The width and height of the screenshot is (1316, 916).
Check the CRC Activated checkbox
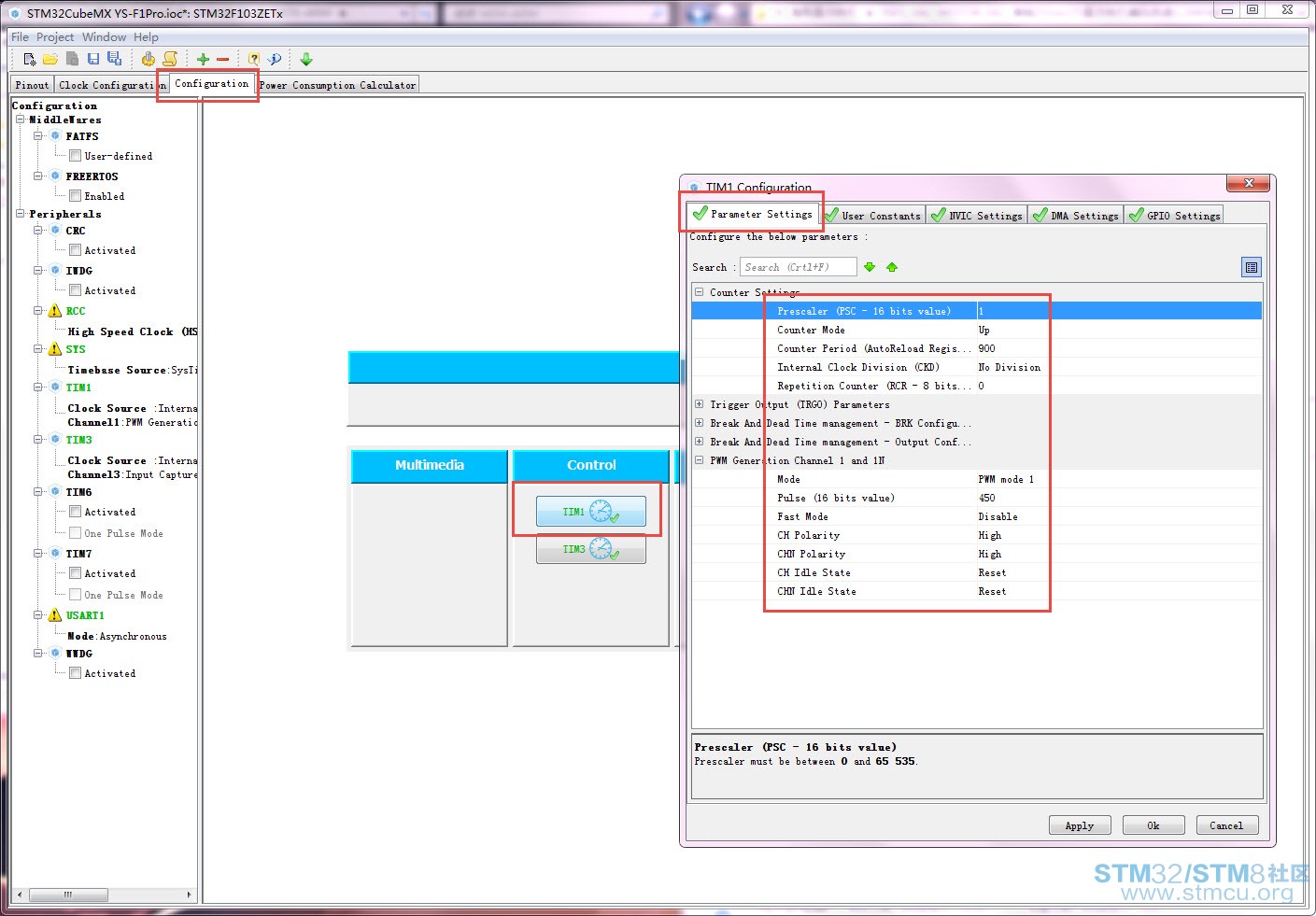pyautogui.click(x=76, y=250)
